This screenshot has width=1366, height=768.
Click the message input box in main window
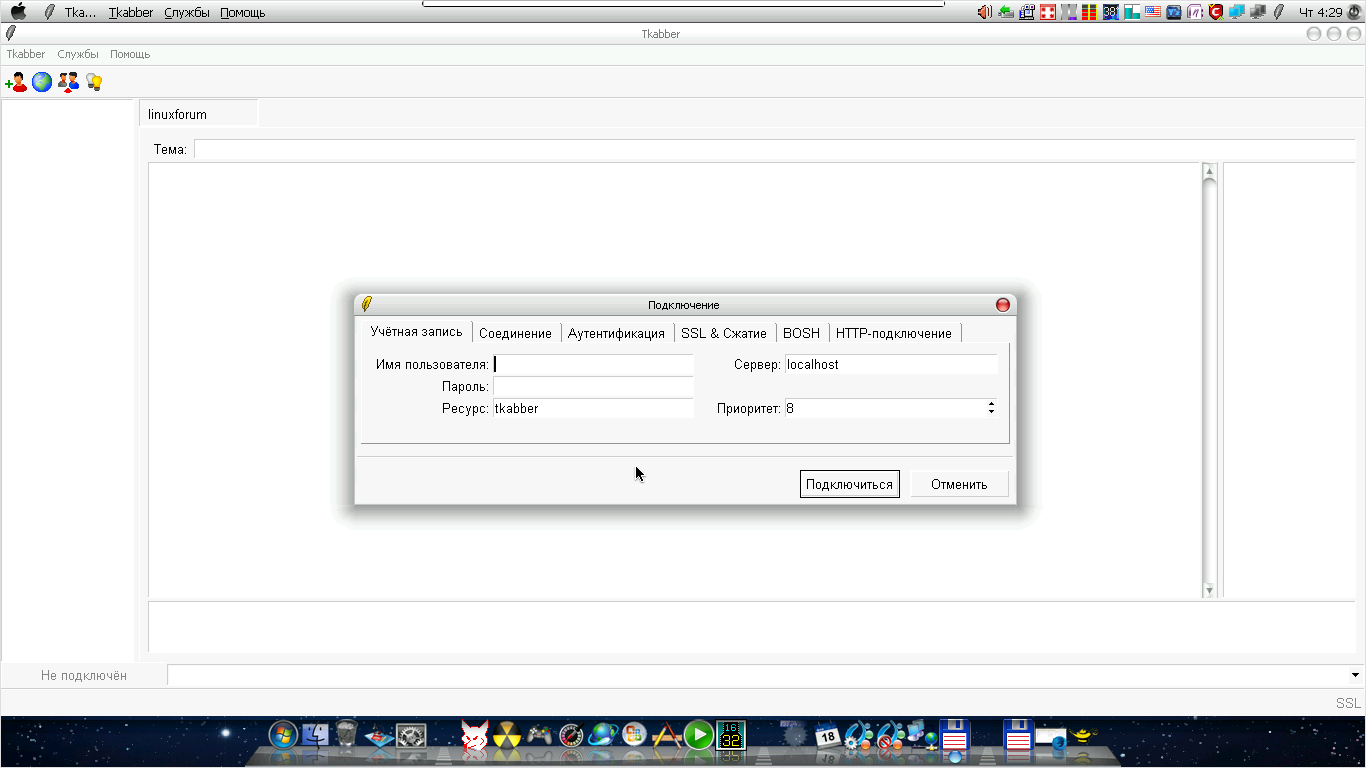point(752,627)
